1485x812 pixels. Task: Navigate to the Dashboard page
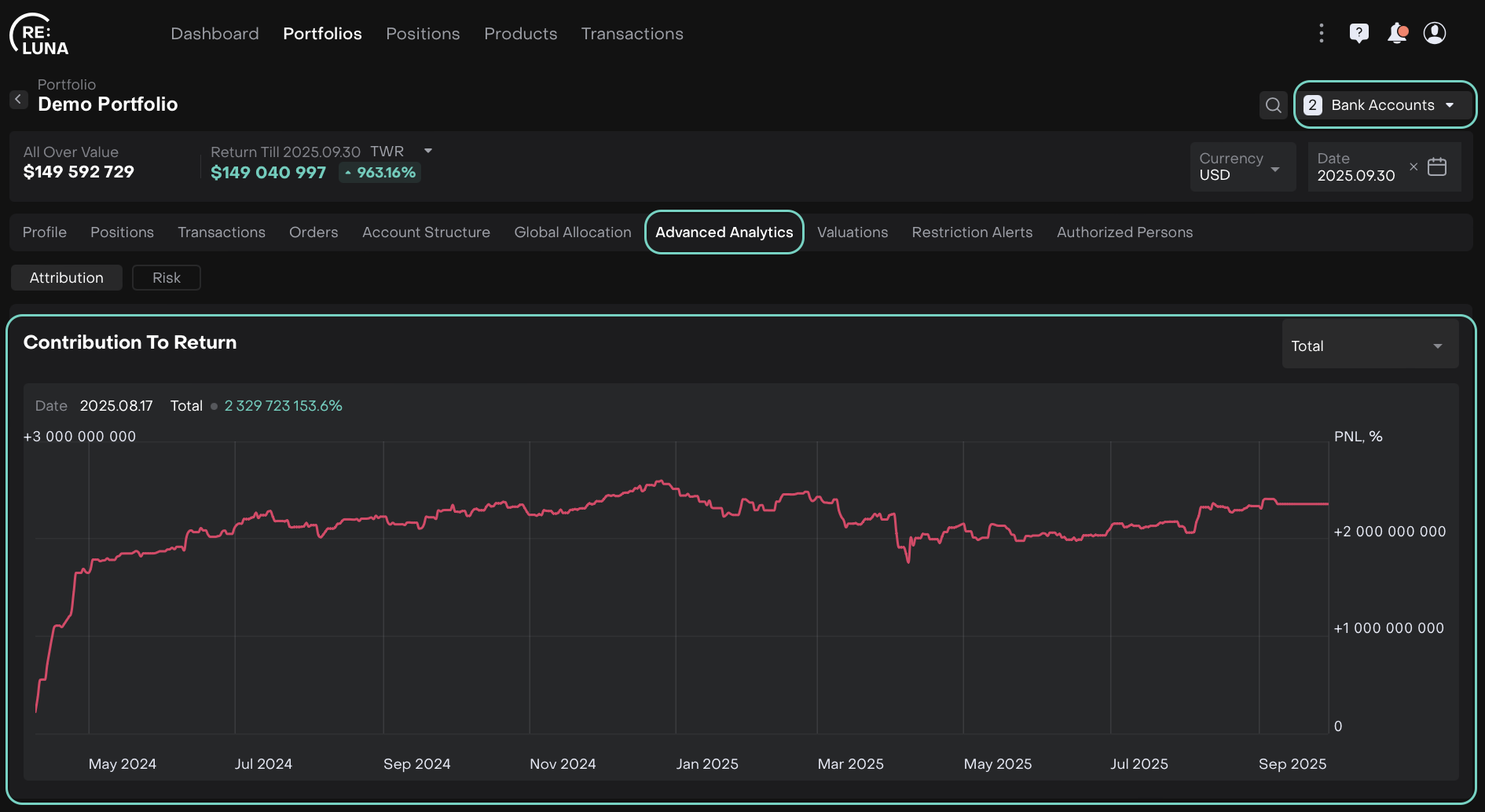pos(214,34)
